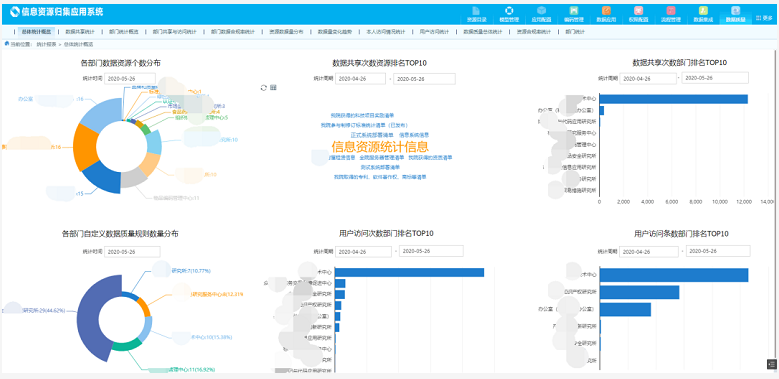
Task: Click the system logo icon
Action: click(x=15, y=11)
